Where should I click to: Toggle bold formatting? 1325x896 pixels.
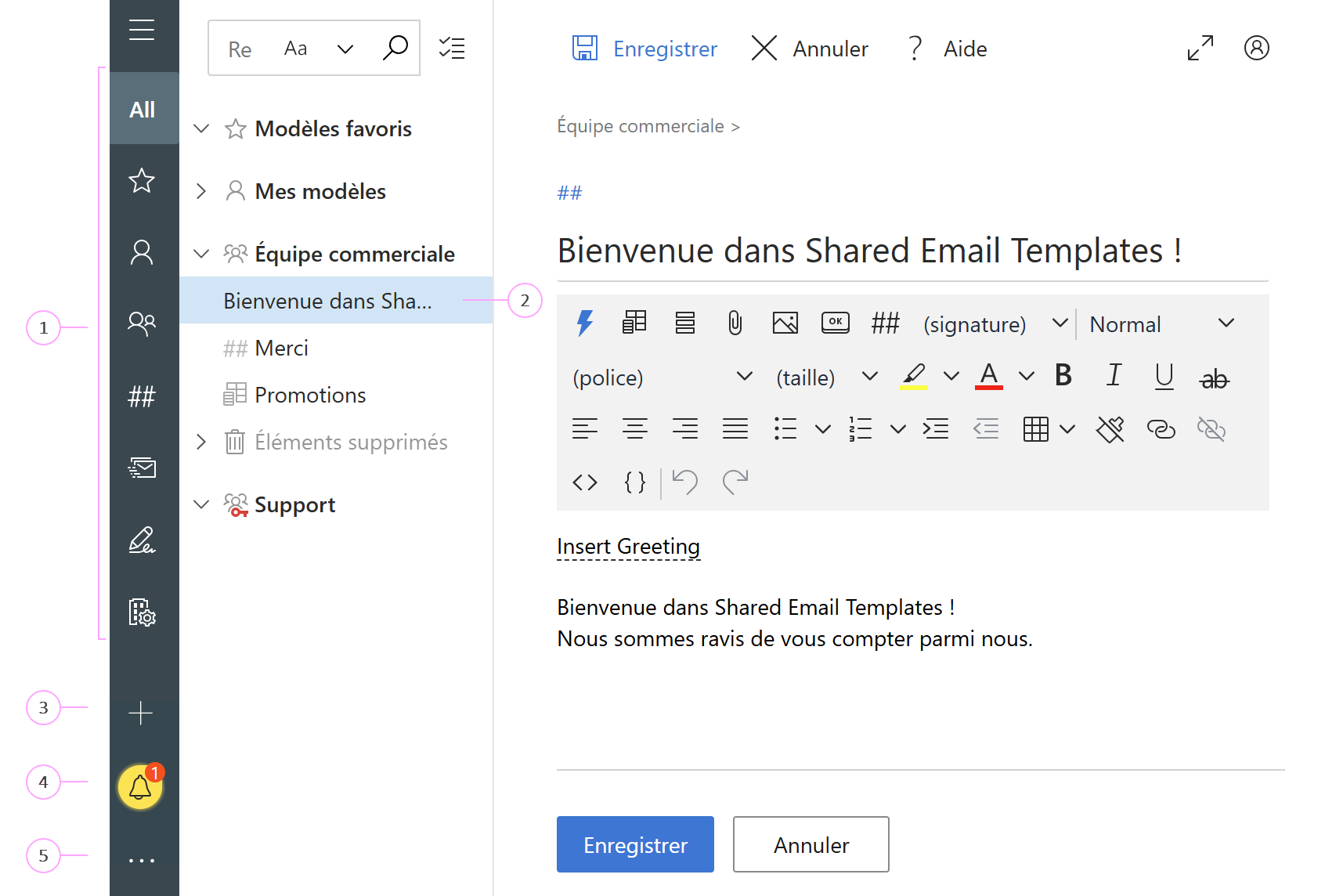1063,375
